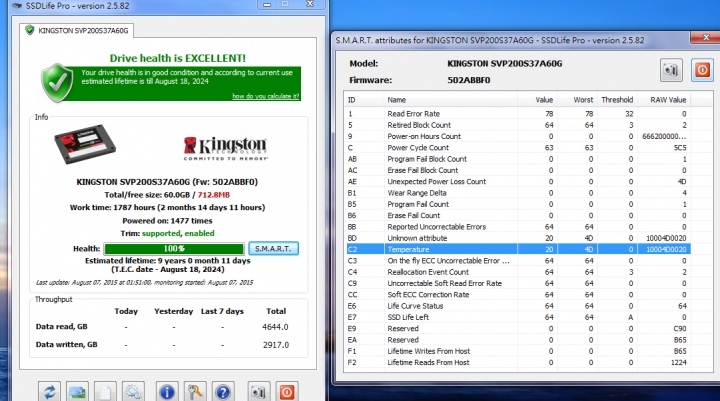Select the Reallocation Event Count row
This screenshot has height=401, width=720.
[518, 272]
